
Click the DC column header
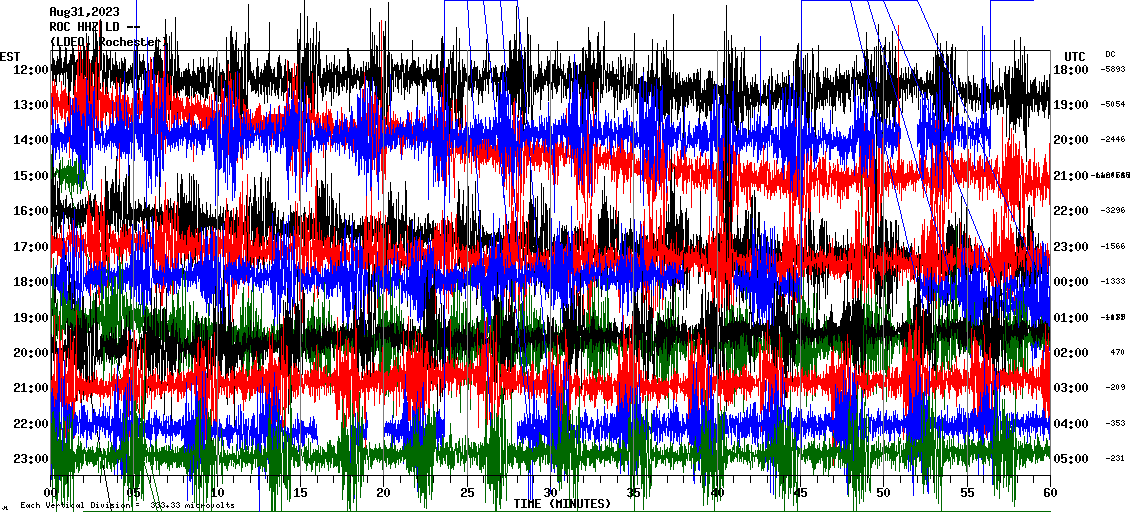coord(1110,54)
